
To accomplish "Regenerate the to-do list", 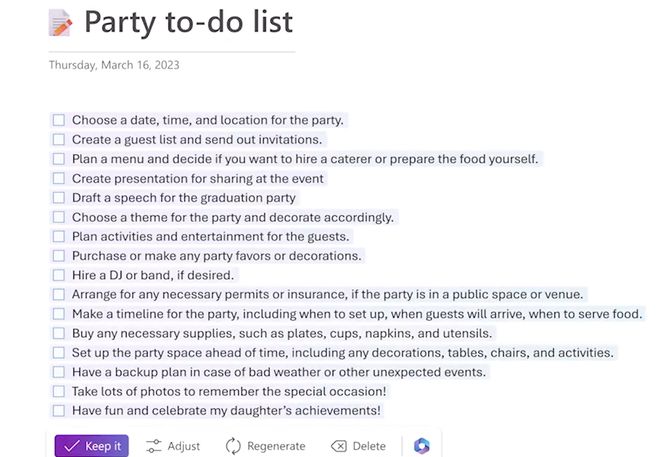I will point(265,446).
